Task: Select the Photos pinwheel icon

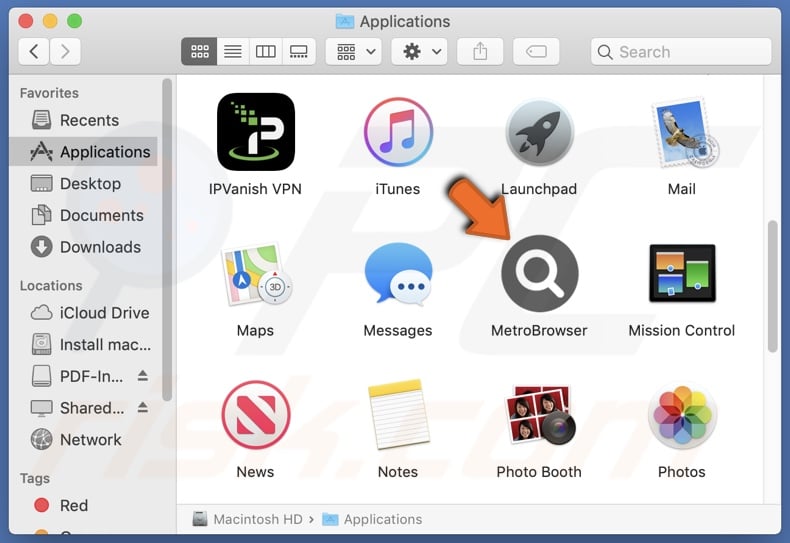Action: [682, 415]
